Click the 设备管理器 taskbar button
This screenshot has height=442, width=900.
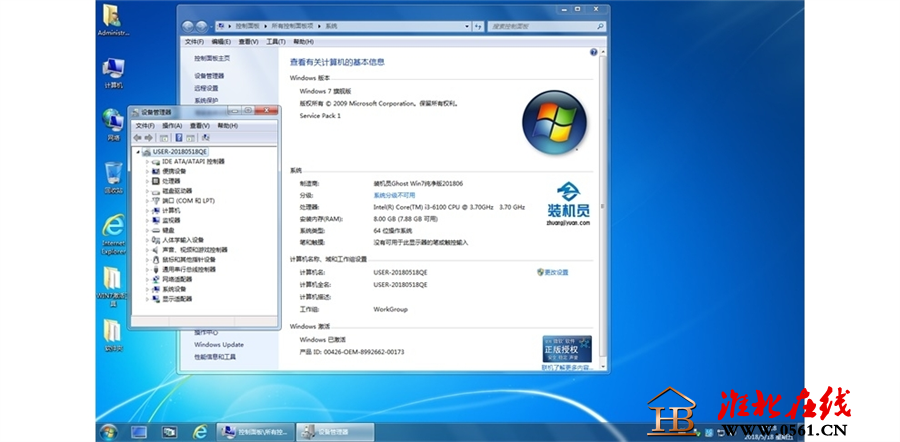pyautogui.click(x=335, y=432)
